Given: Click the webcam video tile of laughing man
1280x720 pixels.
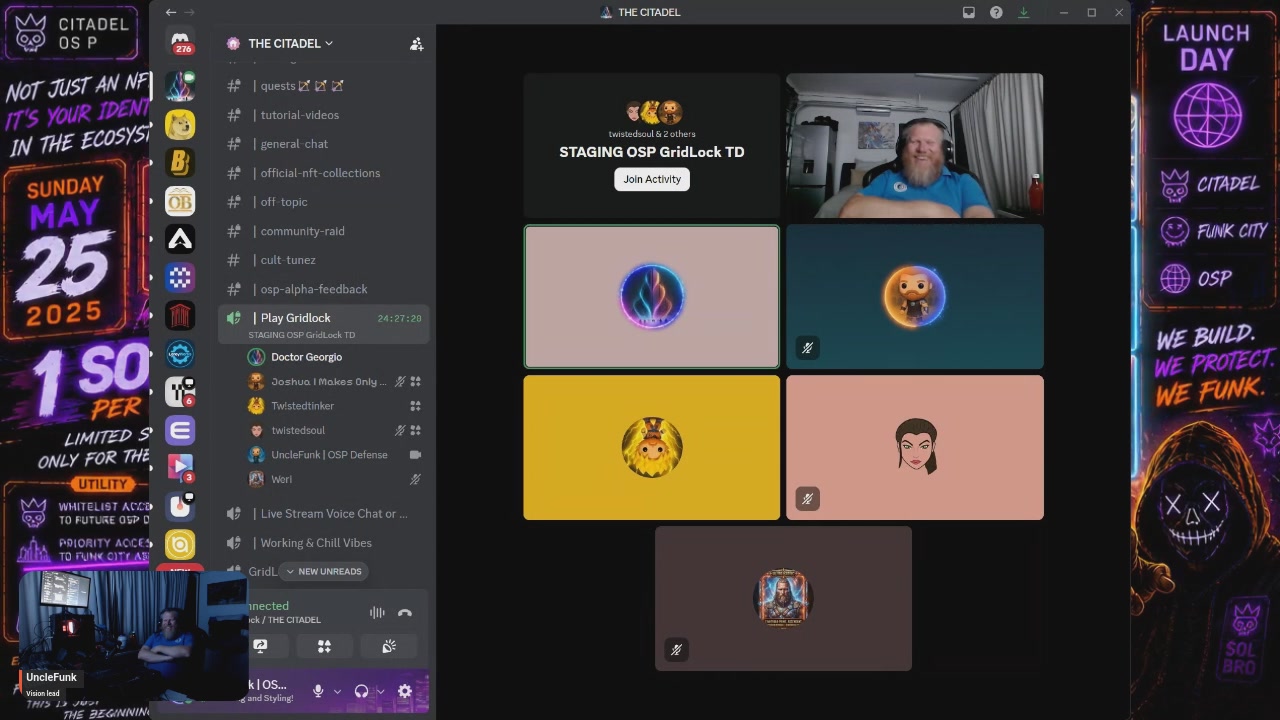Looking at the screenshot, I should tap(914, 146).
